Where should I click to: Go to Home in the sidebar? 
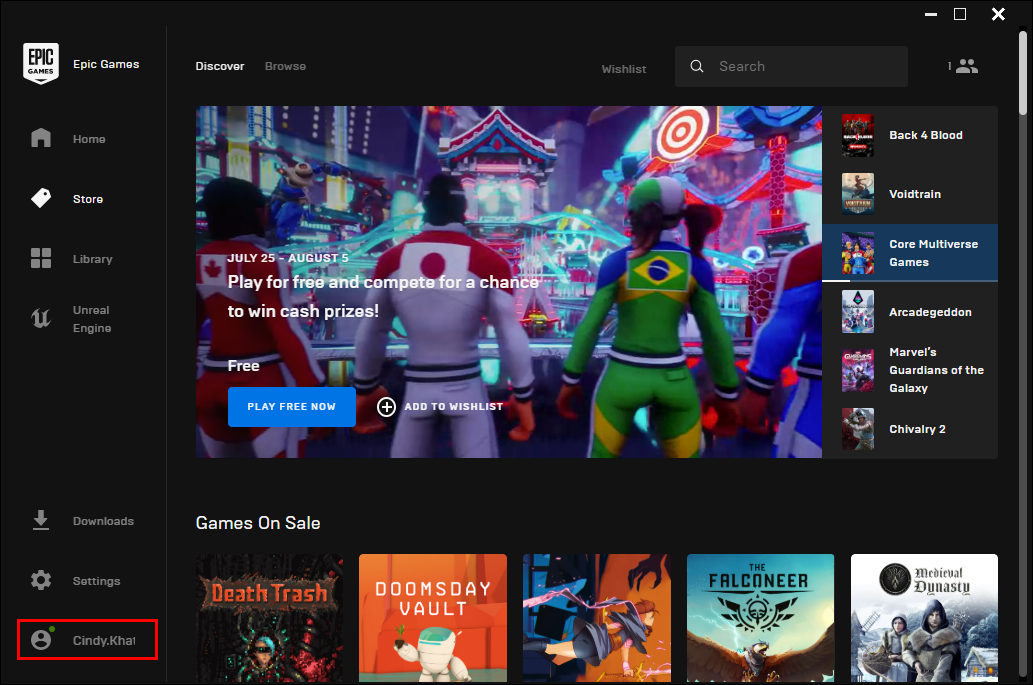[x=89, y=139]
